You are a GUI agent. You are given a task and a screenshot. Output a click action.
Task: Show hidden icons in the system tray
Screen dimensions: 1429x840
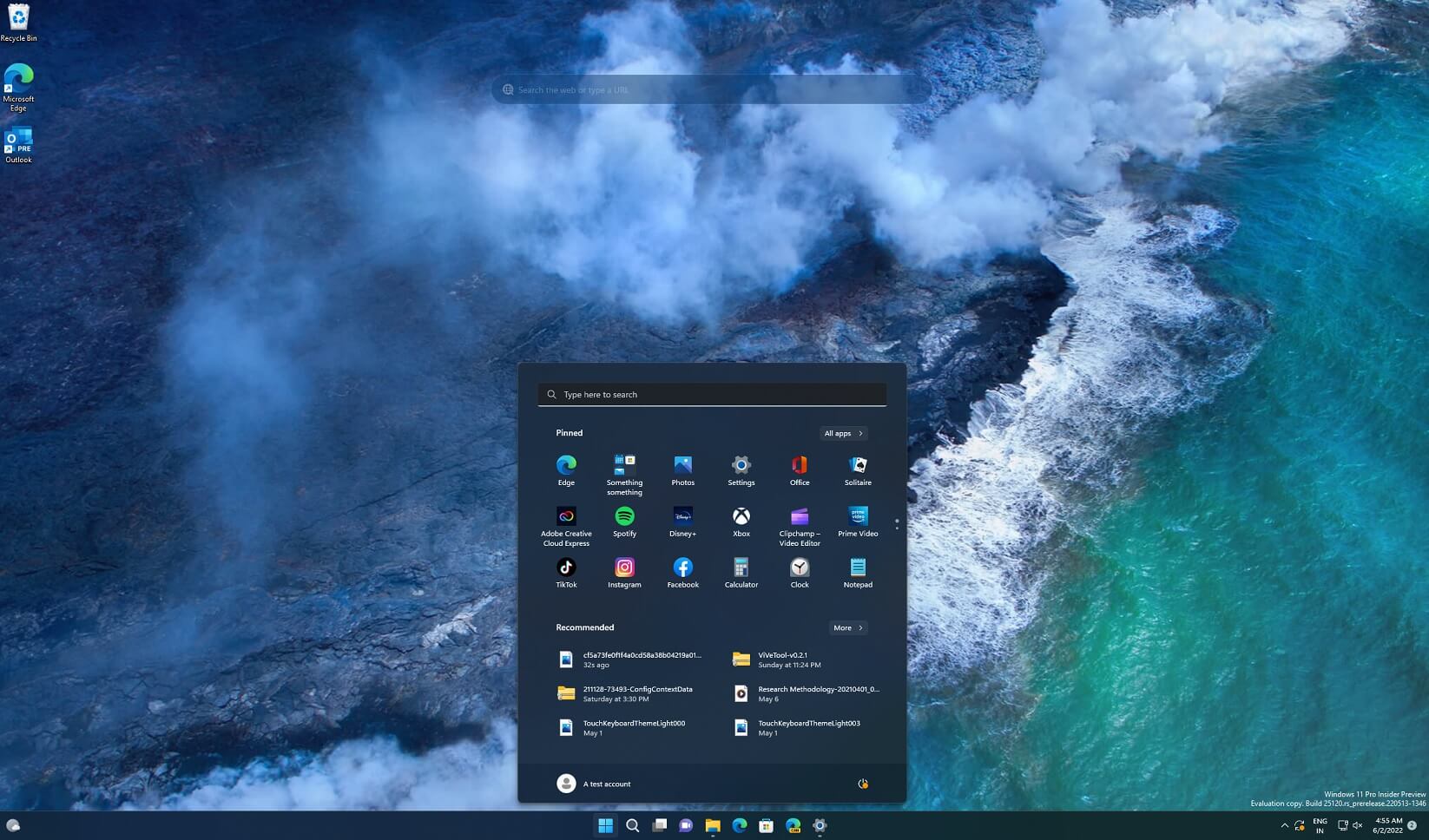[1285, 825]
